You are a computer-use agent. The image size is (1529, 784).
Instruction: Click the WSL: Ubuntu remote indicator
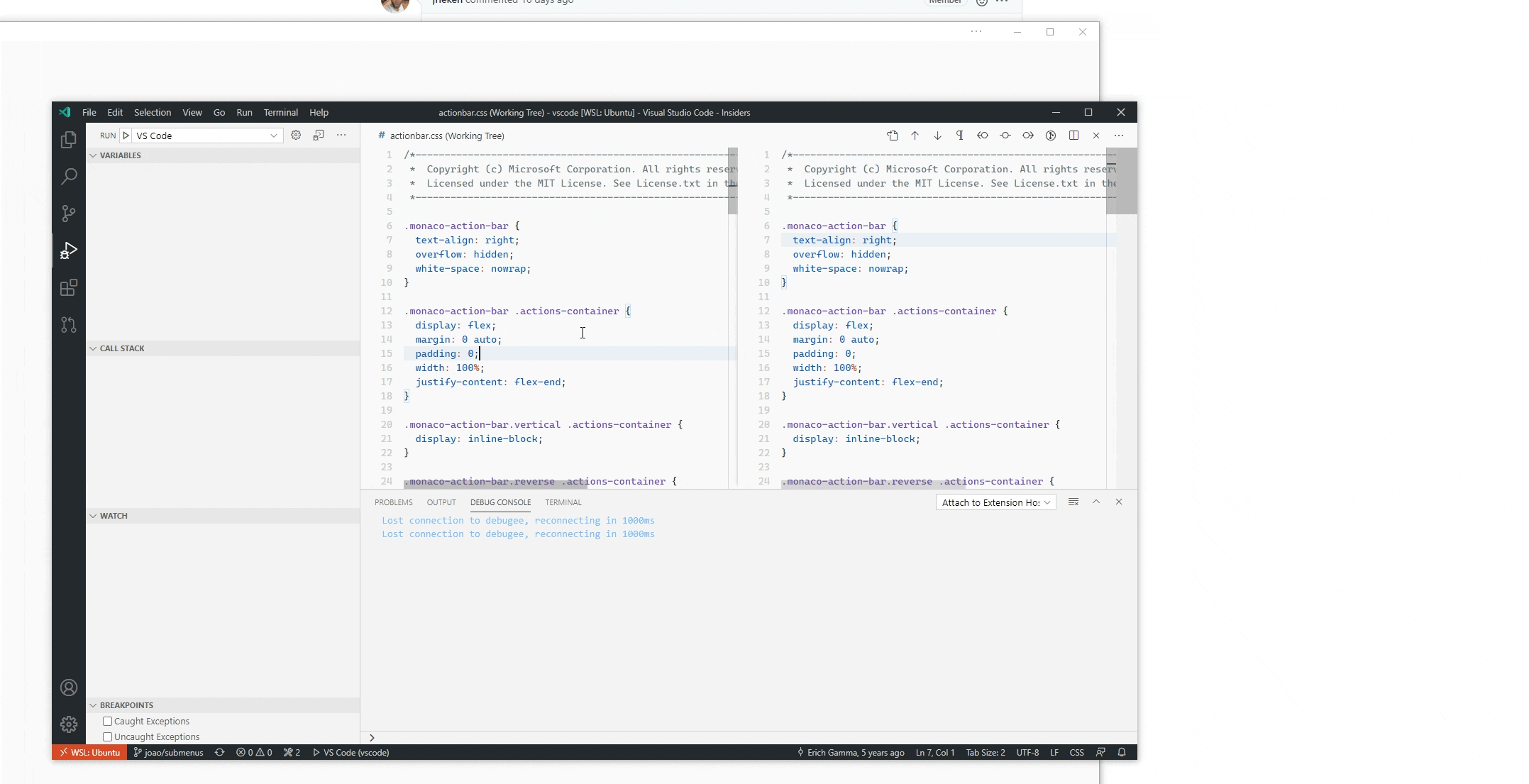[89, 752]
